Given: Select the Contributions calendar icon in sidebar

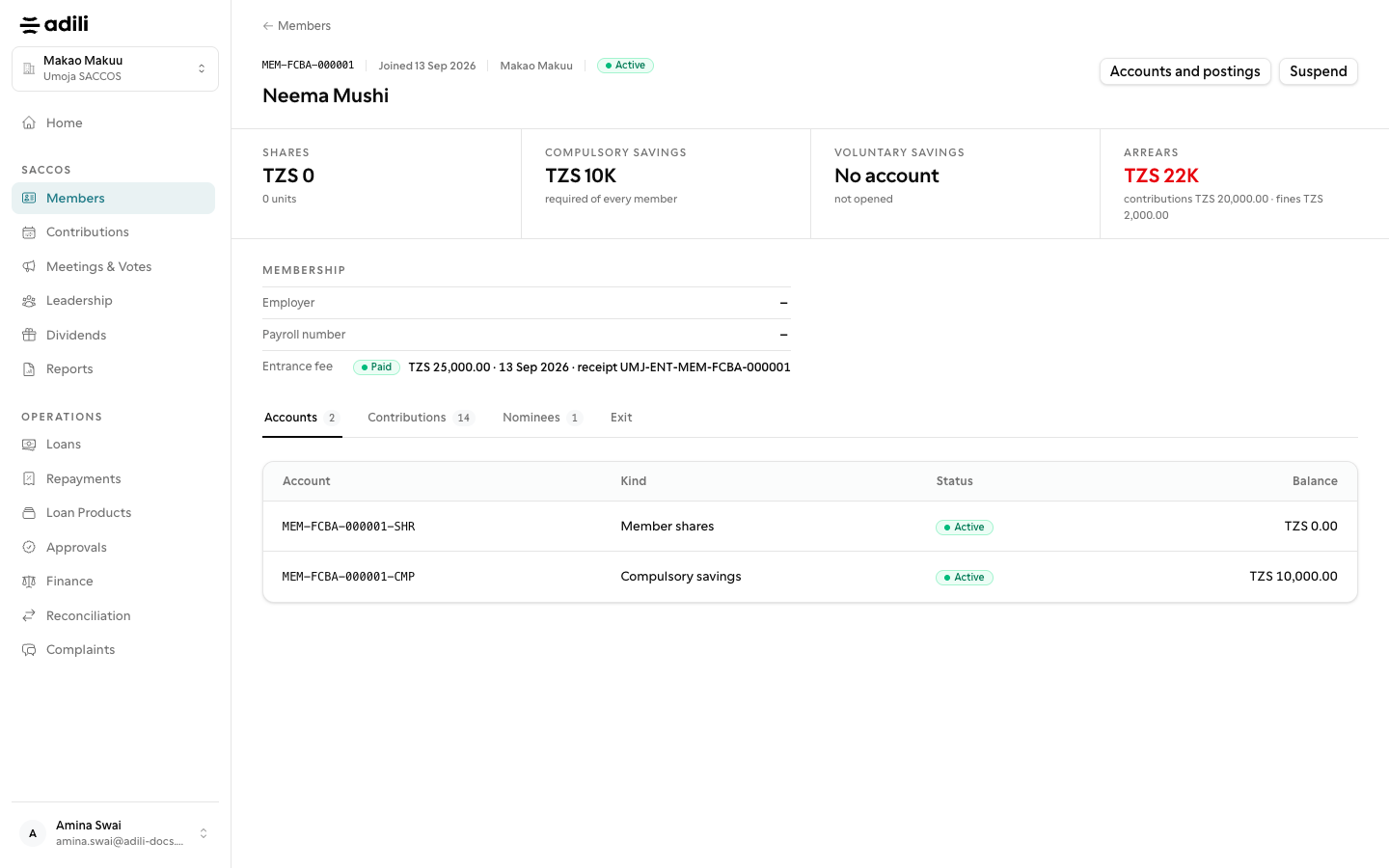Looking at the screenshot, I should [29, 232].
